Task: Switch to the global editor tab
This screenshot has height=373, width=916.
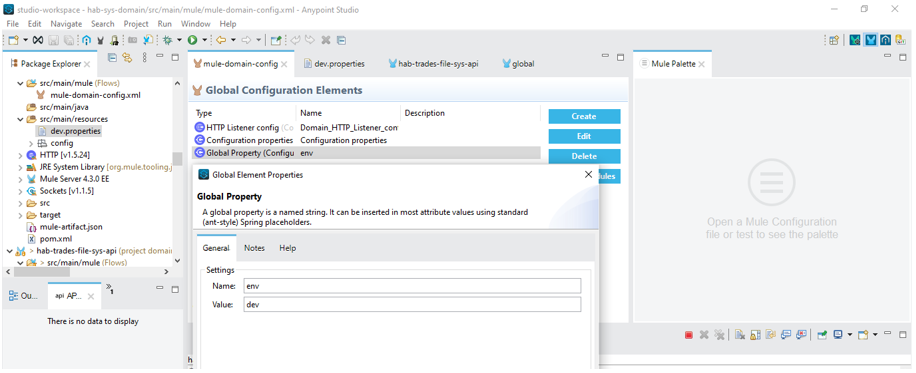Action: click(x=518, y=64)
